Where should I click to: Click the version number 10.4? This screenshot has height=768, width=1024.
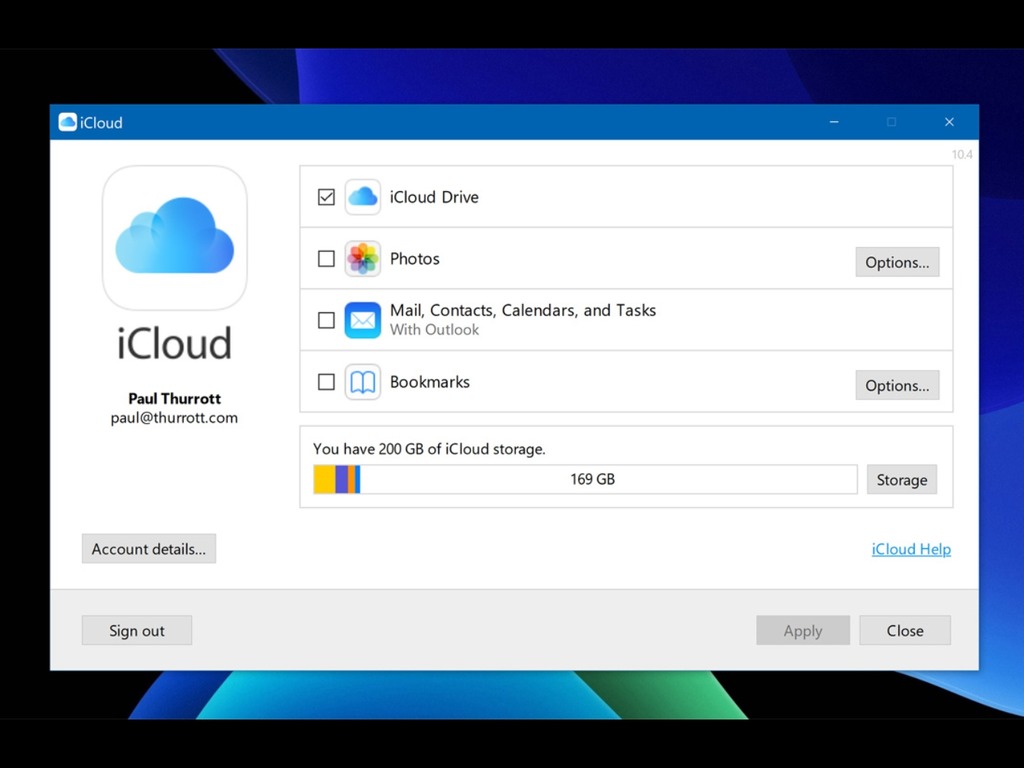tap(962, 155)
